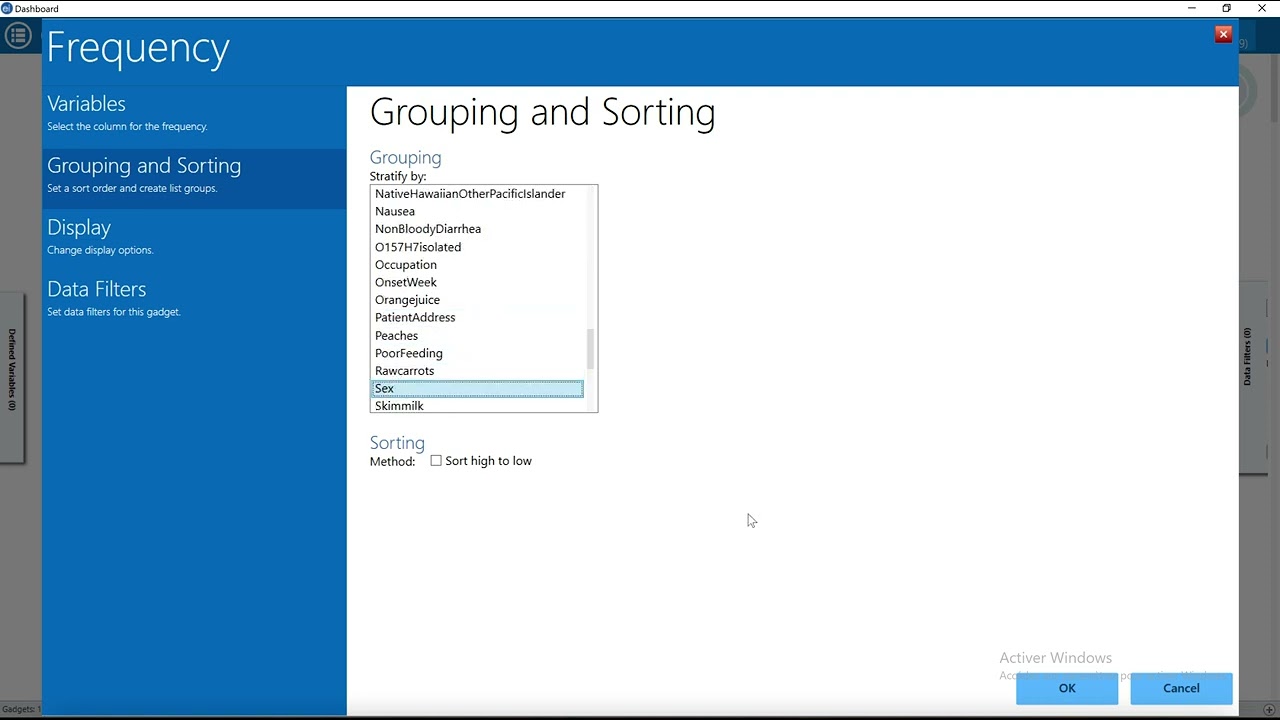Select NativeHawaiianOtherPacificIslander in the list
1280x720 pixels.
pyautogui.click(x=477, y=194)
